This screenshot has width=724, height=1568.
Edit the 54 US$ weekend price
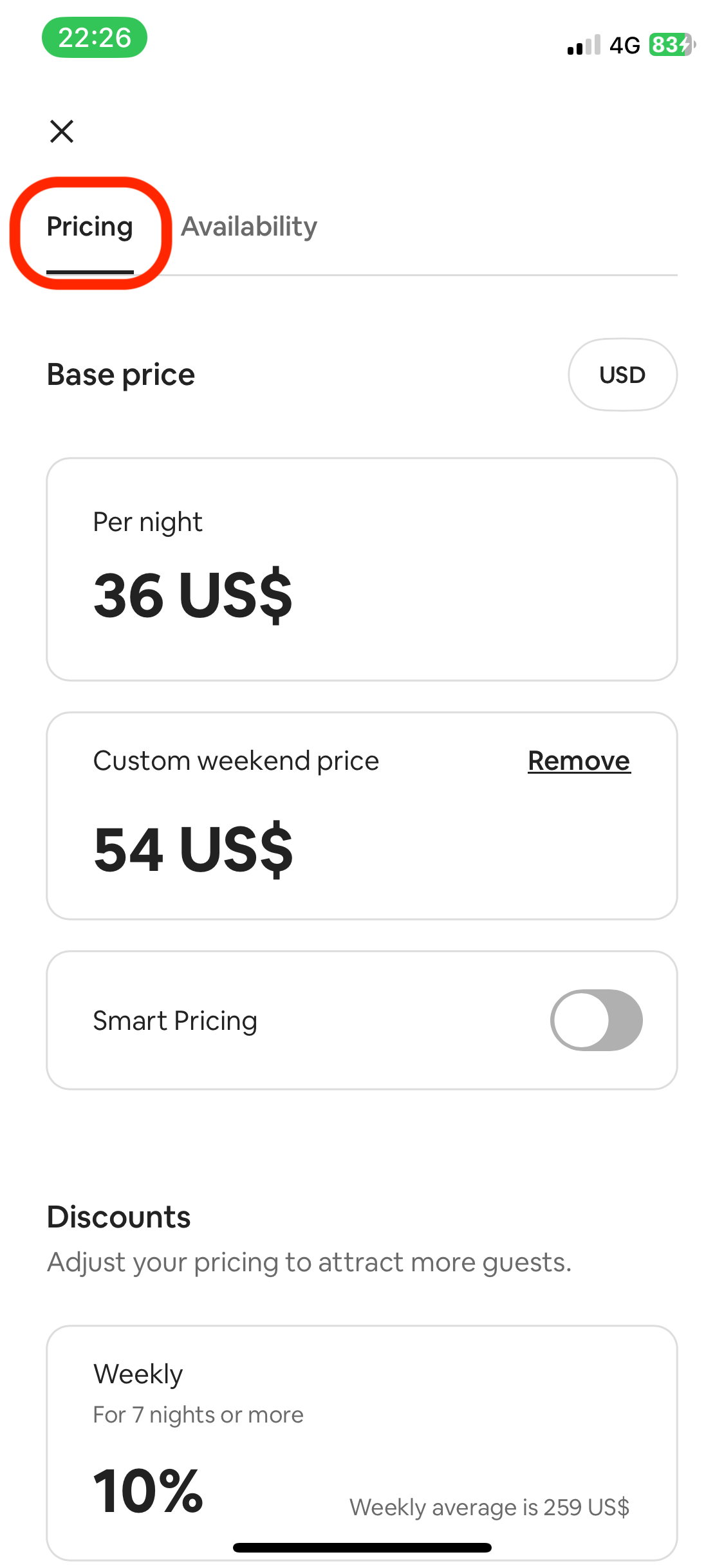pyautogui.click(x=193, y=849)
